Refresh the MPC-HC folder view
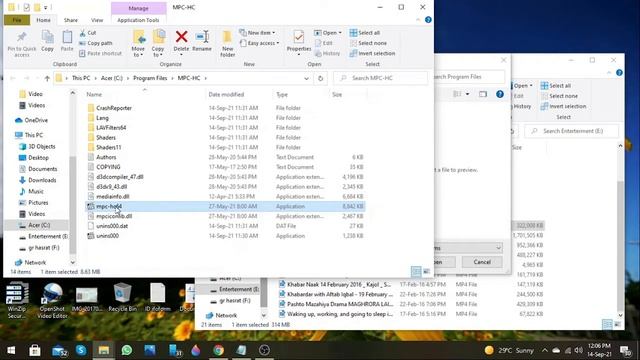 tap(320, 78)
